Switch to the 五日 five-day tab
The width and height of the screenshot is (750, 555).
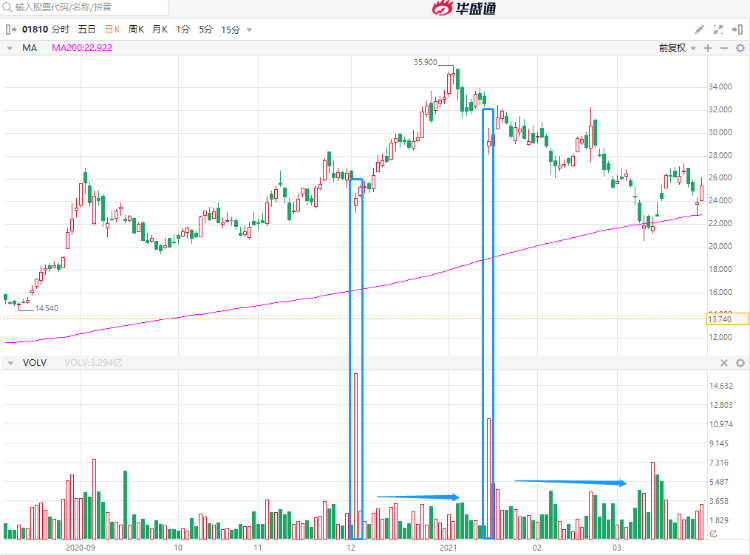87,30
